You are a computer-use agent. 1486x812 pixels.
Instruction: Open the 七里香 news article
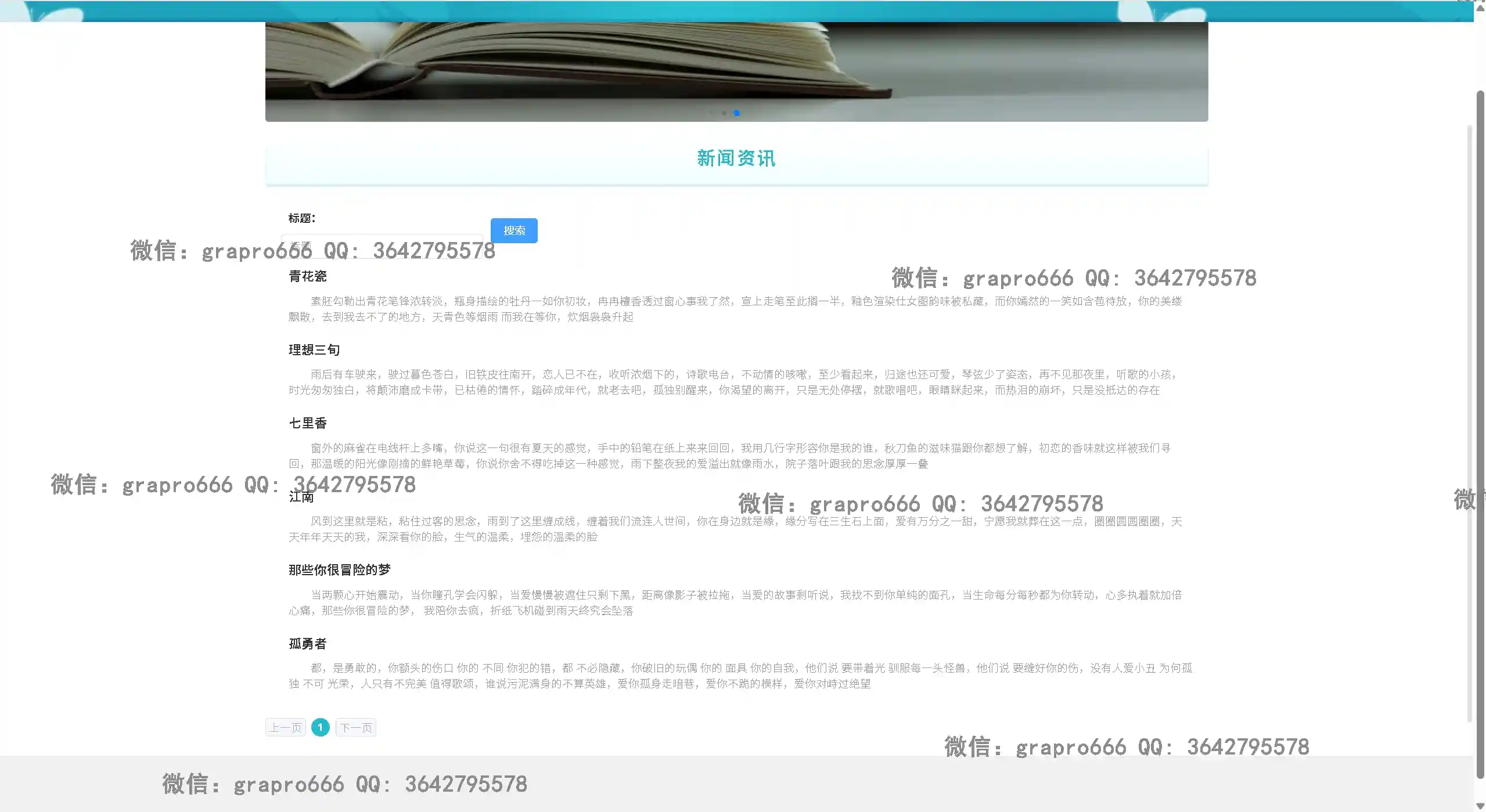click(308, 423)
